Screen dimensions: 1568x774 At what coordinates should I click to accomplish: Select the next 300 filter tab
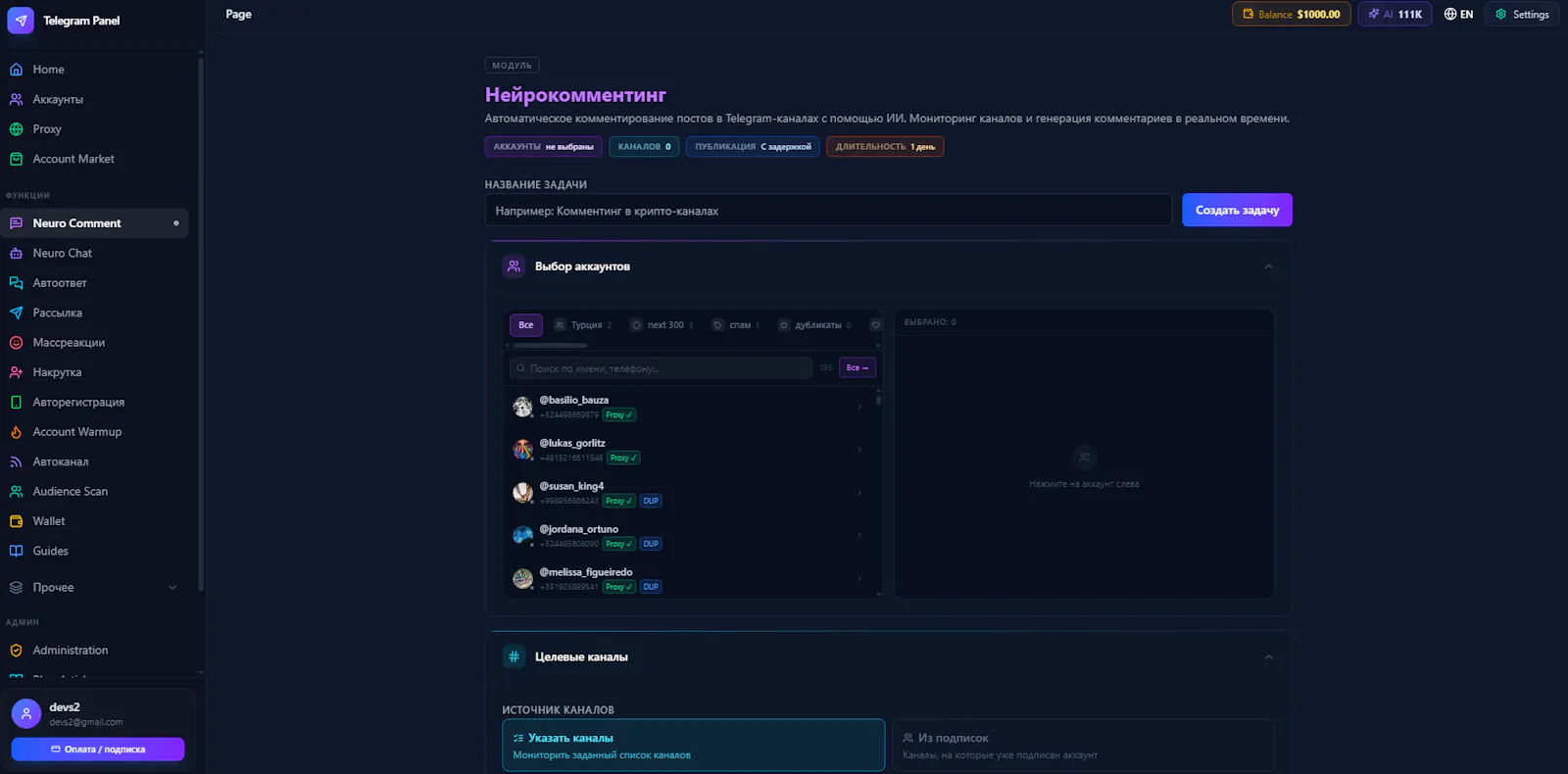pos(662,325)
